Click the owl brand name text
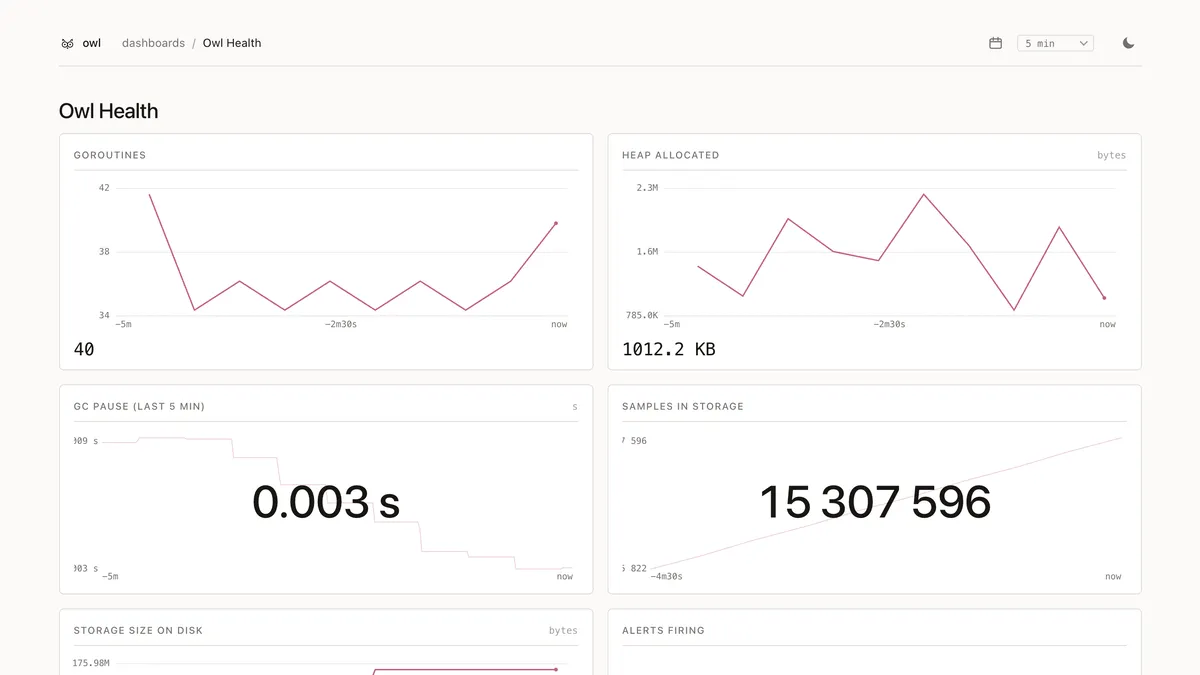Image resolution: width=1200 pixels, height=675 pixels. tap(92, 43)
